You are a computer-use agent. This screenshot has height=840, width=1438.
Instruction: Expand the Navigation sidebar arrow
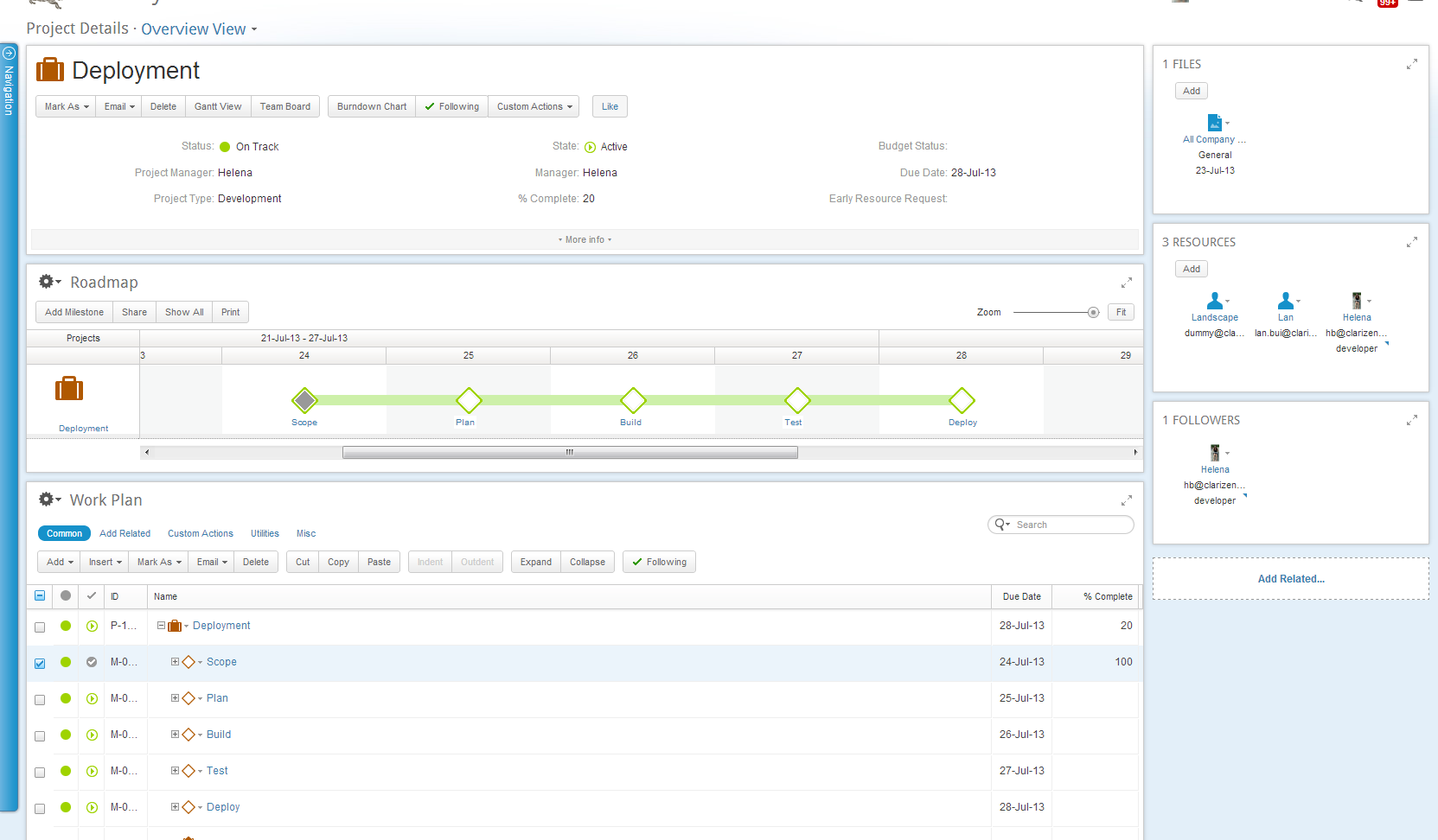9,54
